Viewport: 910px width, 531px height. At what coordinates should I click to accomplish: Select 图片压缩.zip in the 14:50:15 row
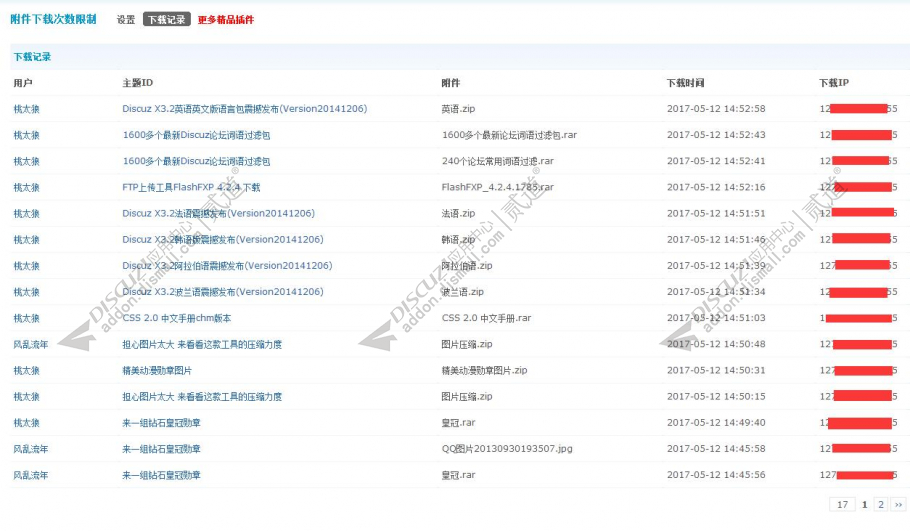[467, 396]
